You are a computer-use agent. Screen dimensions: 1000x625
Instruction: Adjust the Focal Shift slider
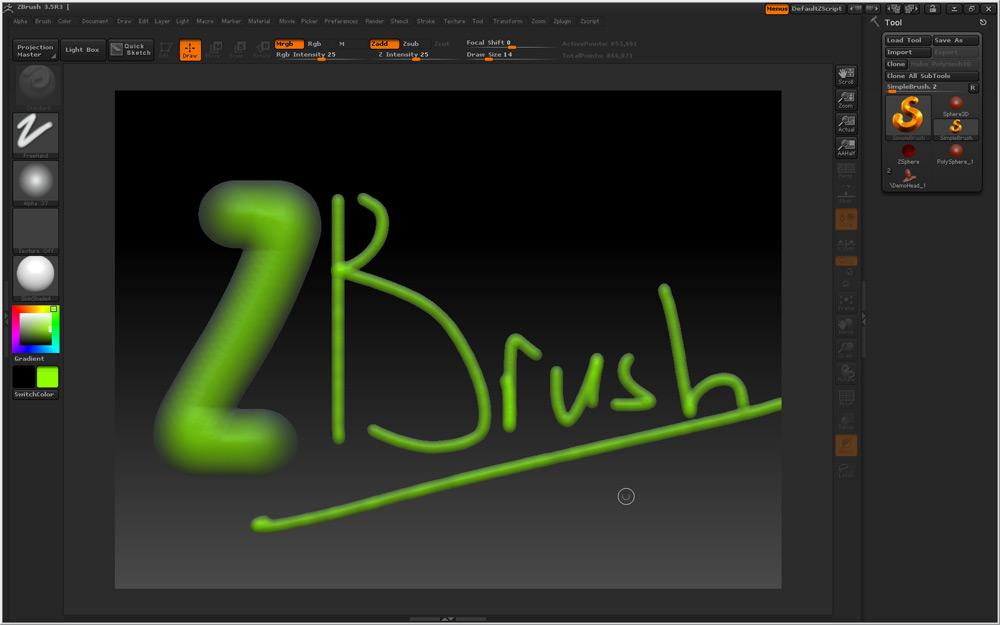pyautogui.click(x=510, y=43)
